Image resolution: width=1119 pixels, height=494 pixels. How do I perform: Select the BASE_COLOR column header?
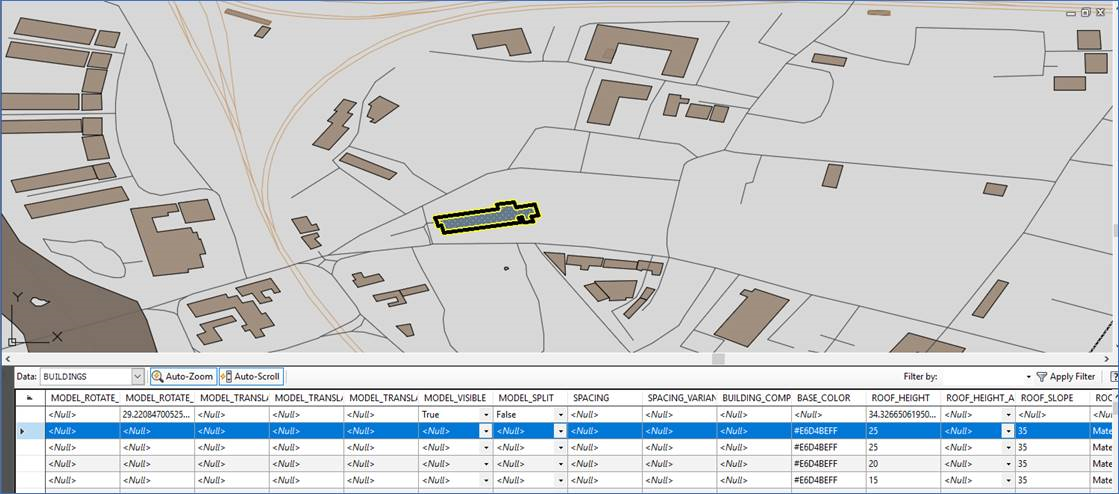[x=824, y=398]
